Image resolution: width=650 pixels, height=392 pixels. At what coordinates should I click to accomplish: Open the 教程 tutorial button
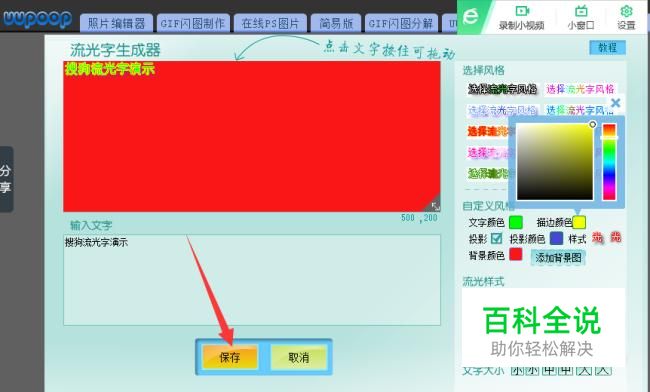click(607, 48)
